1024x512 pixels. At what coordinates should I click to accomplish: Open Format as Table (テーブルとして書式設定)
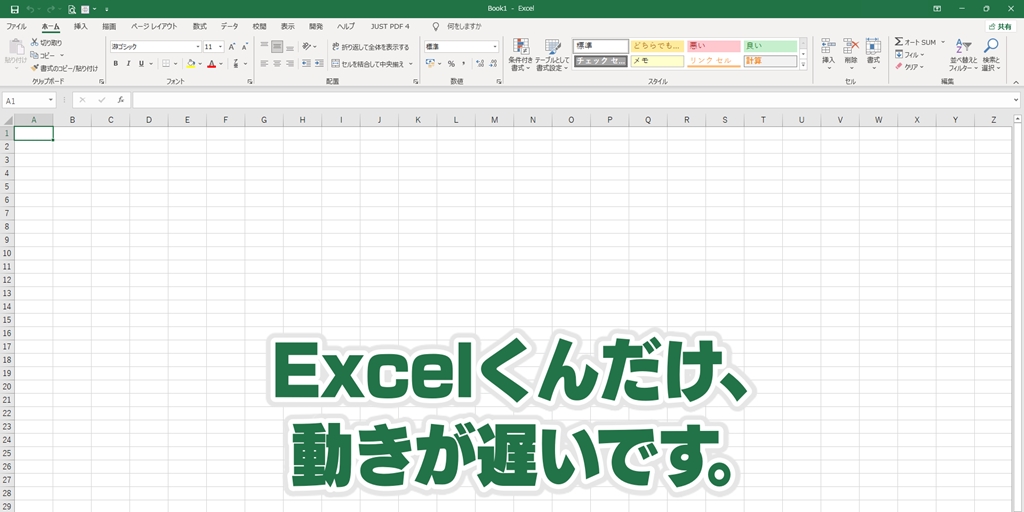point(552,55)
